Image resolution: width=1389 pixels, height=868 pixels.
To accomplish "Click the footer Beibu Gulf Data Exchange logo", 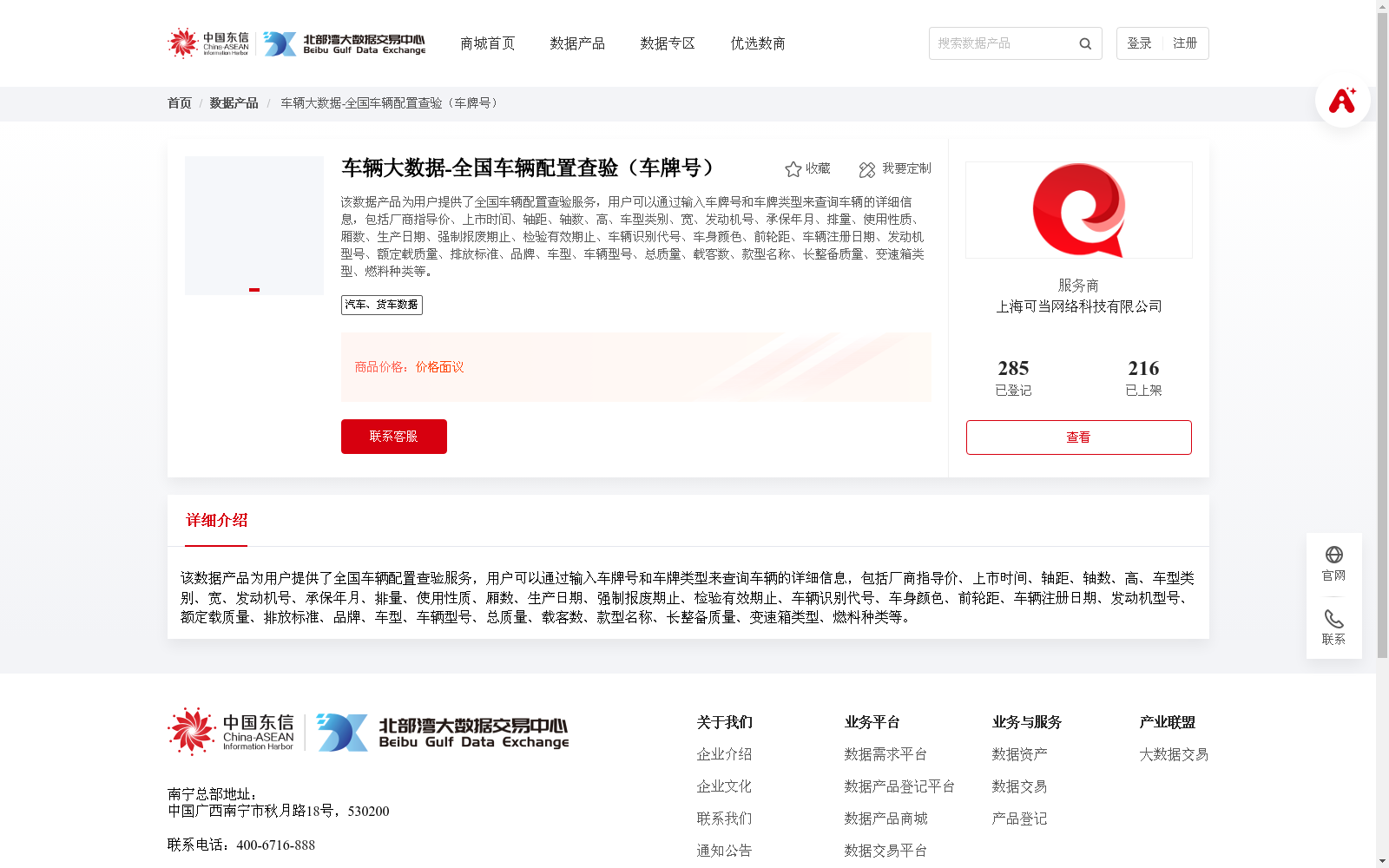I will pos(443,732).
